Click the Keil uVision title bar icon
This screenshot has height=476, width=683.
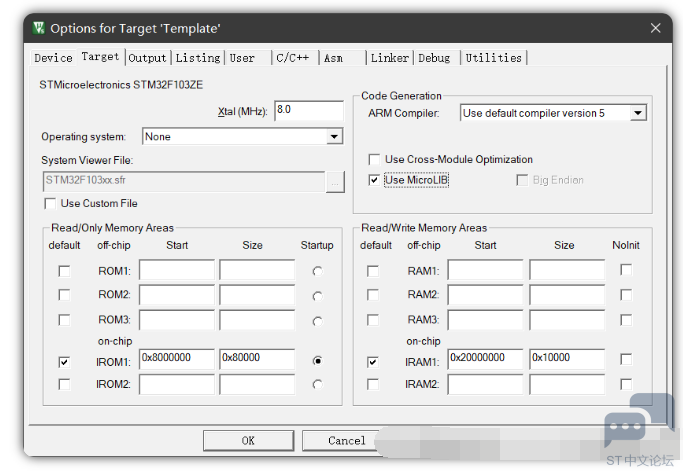(x=38, y=28)
